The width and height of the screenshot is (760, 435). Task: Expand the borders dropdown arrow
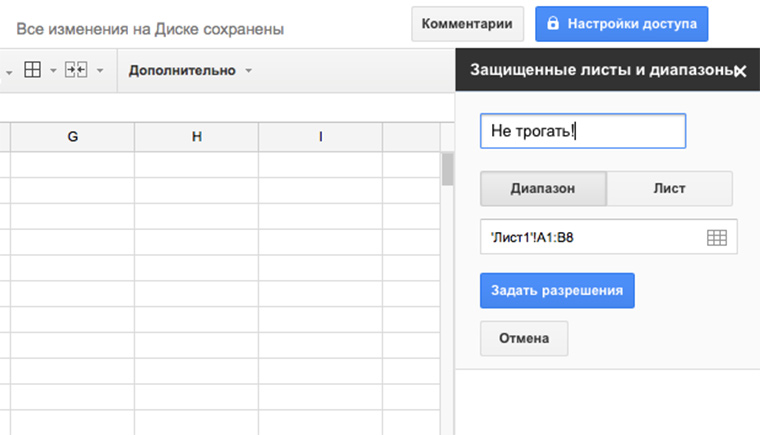[53, 71]
